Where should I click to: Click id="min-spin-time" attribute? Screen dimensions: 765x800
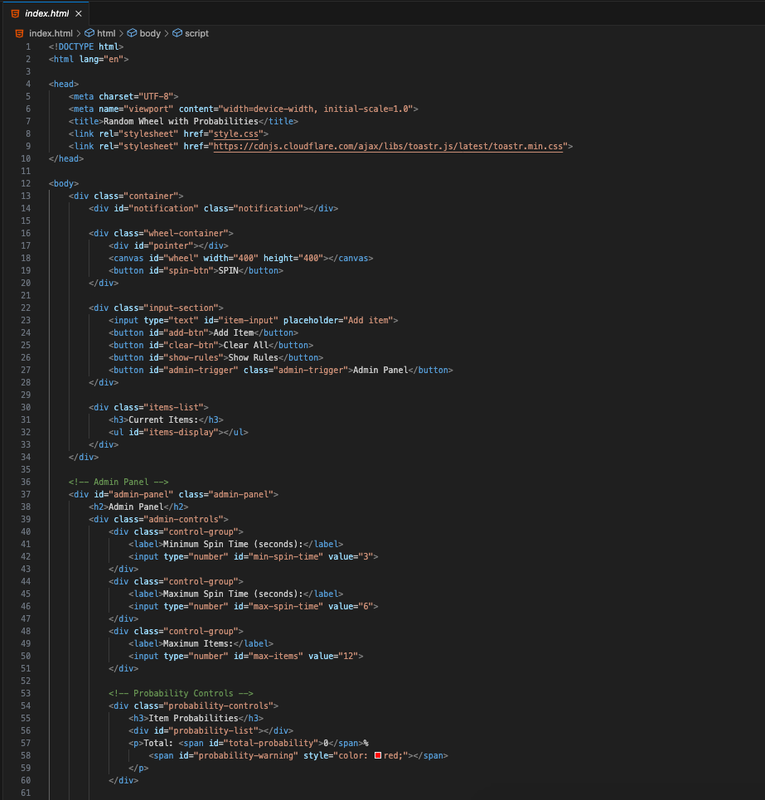(x=278, y=557)
